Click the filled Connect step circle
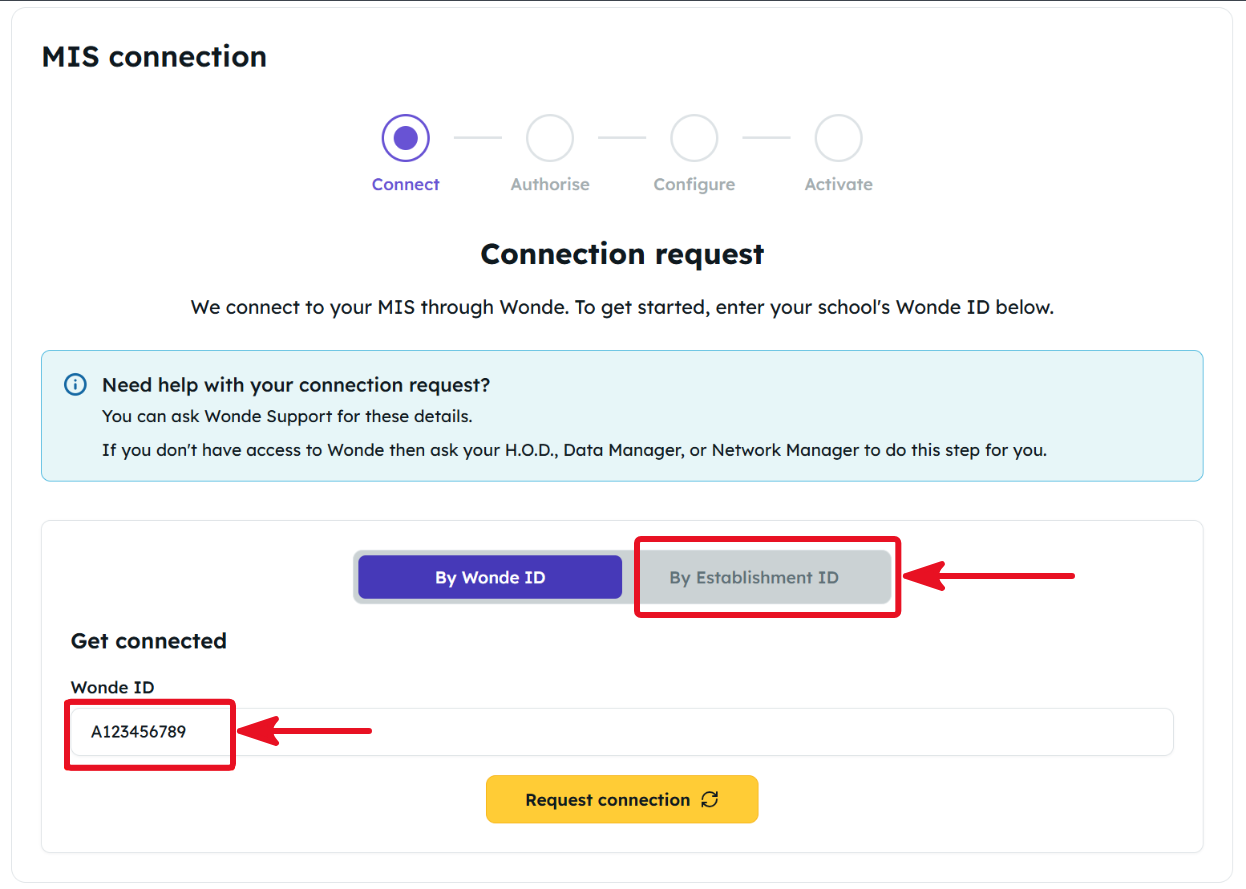1246x889 pixels. point(406,138)
